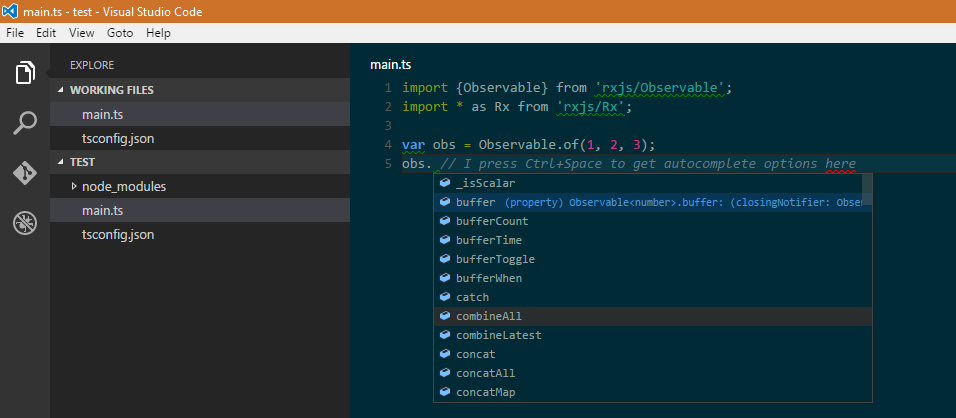The image size is (956, 418).
Task: Click the Visual Studio Code logo in title bar
Action: [10, 12]
